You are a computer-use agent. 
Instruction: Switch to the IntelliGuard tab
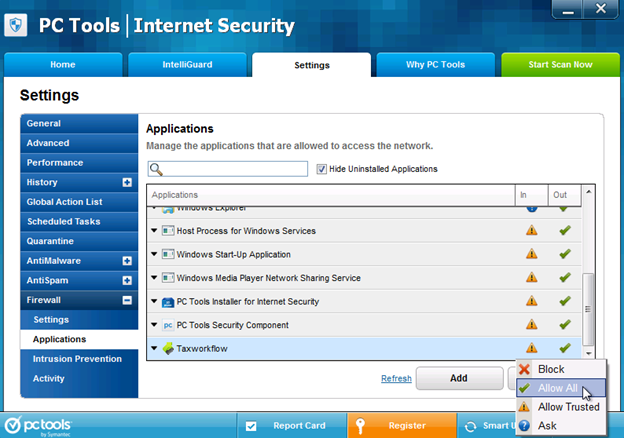[187, 64]
